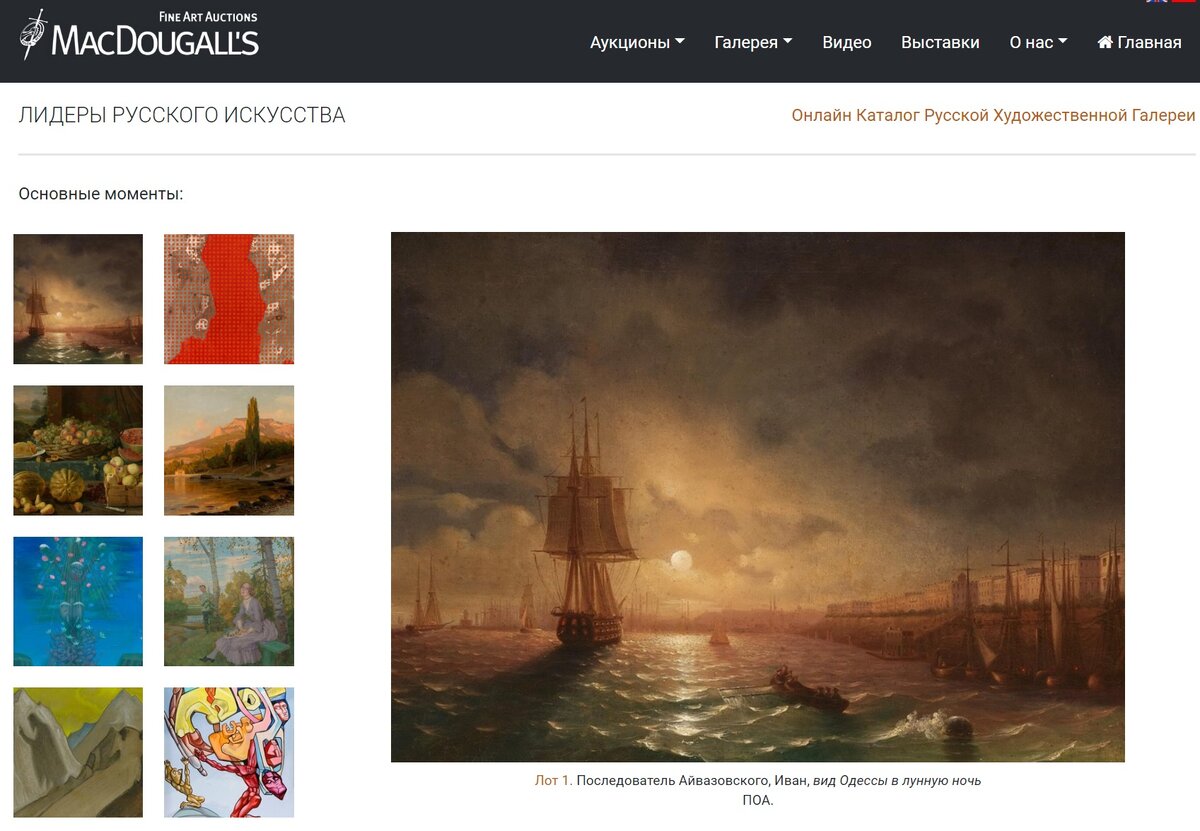1200x831 pixels.
Task: Select the red abstract pattern thumbnail
Action: click(229, 299)
